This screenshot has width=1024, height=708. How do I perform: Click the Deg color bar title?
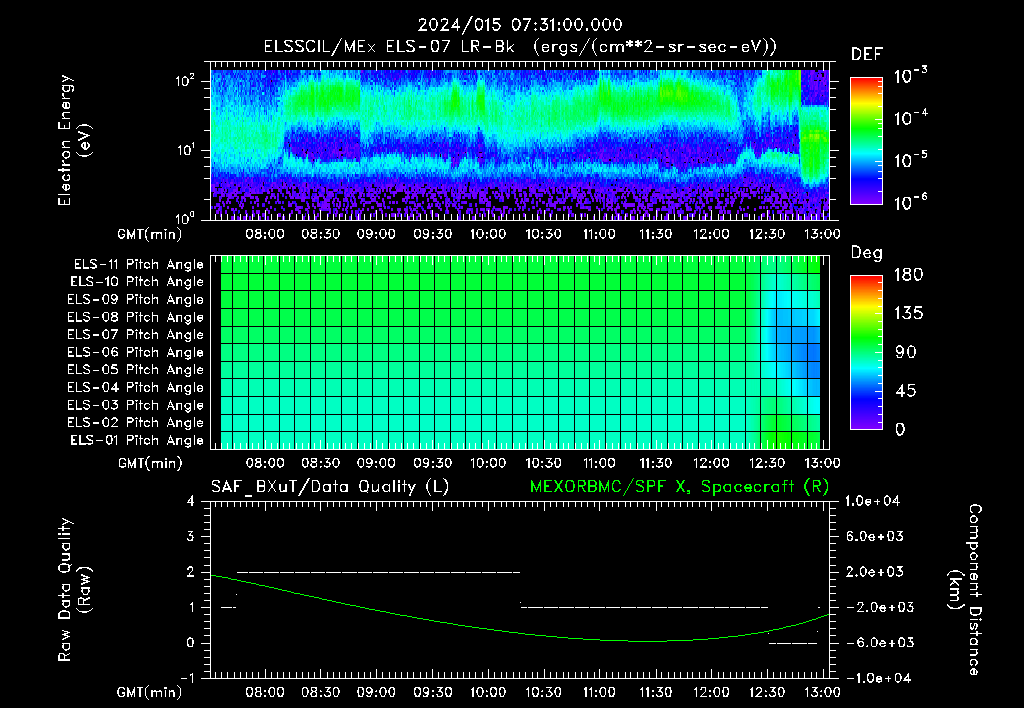pos(866,253)
